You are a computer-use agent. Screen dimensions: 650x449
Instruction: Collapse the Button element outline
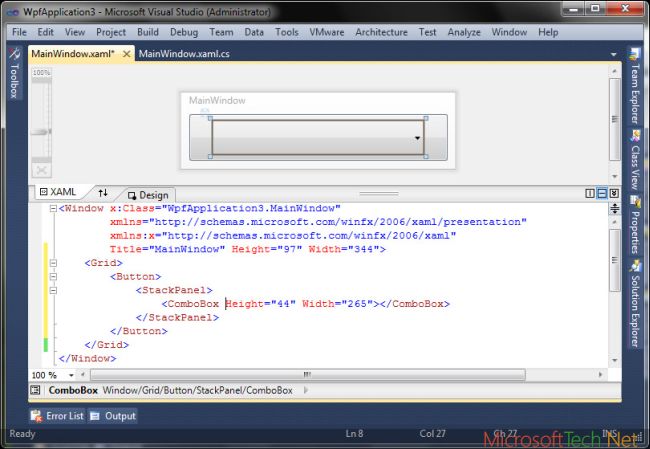(53, 277)
